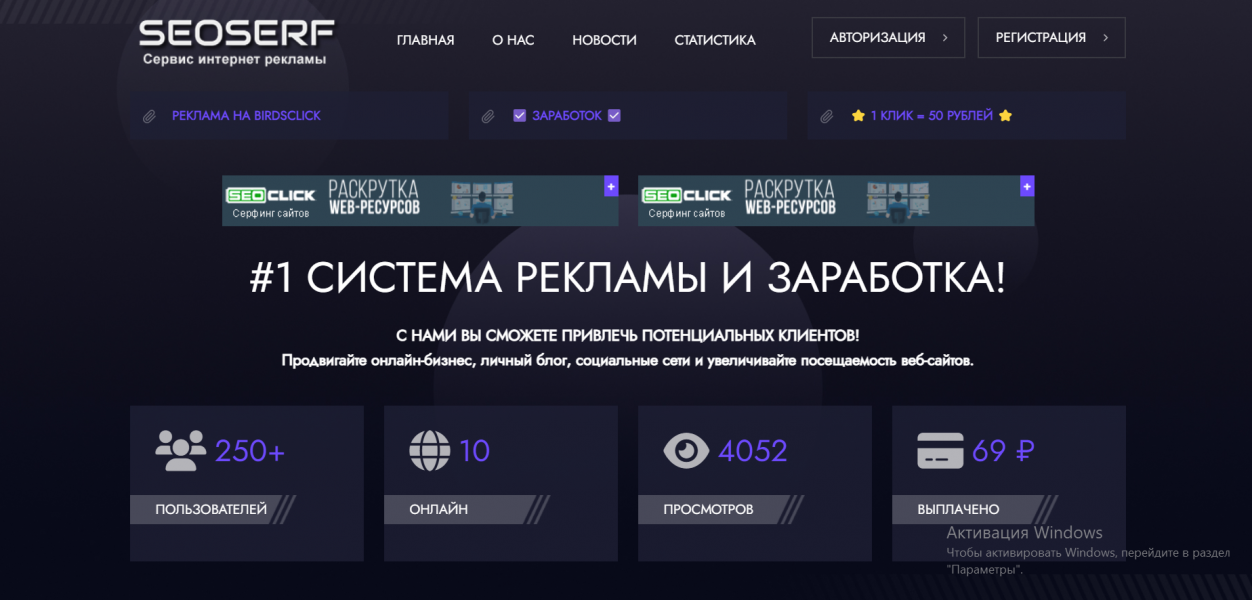Click the yellow star before 1 КЛИК text
Image resolution: width=1252 pixels, height=600 pixels.
pyautogui.click(x=858, y=116)
